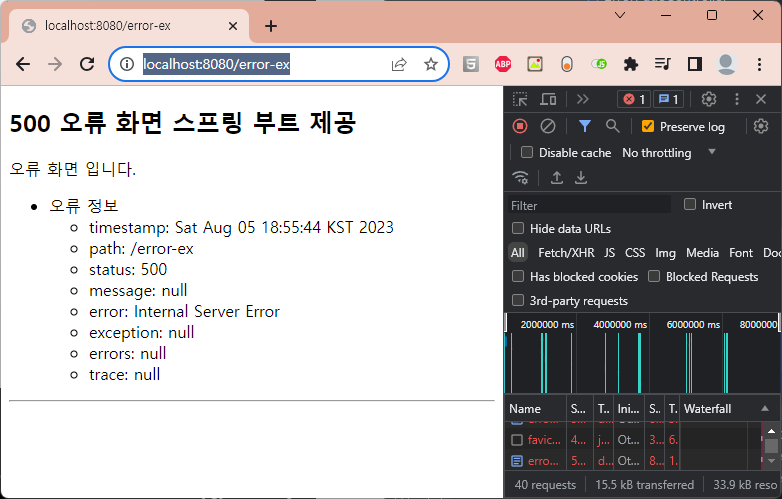Image resolution: width=782 pixels, height=499 pixels.
Task: Check Has blocked cookies checkbox
Action: [x=518, y=276]
